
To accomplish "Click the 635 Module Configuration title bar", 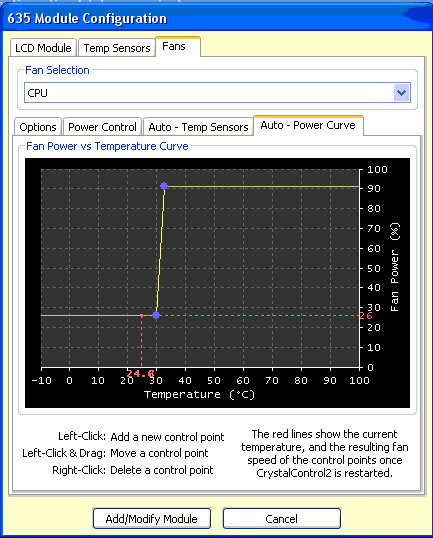I will (216, 19).
